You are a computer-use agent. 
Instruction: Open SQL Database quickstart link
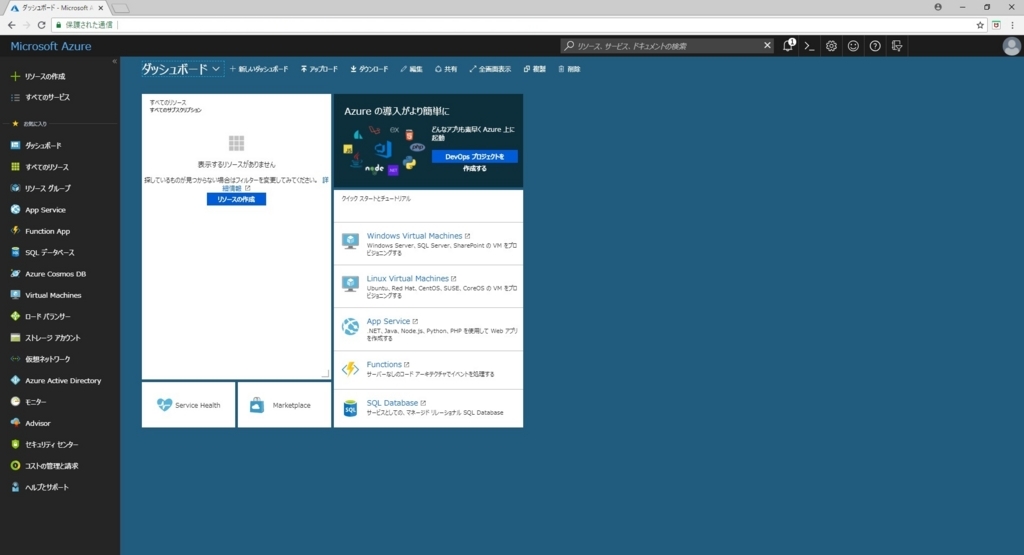[x=392, y=403]
